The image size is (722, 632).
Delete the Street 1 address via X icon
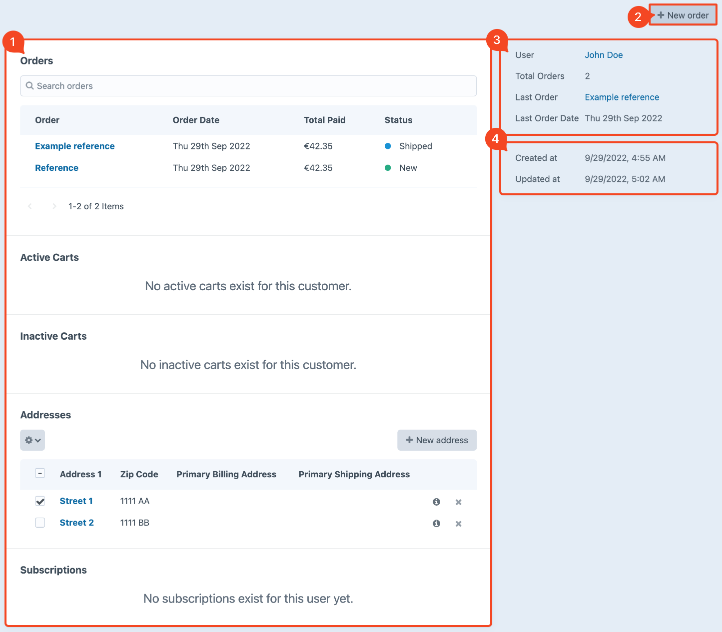tap(458, 502)
